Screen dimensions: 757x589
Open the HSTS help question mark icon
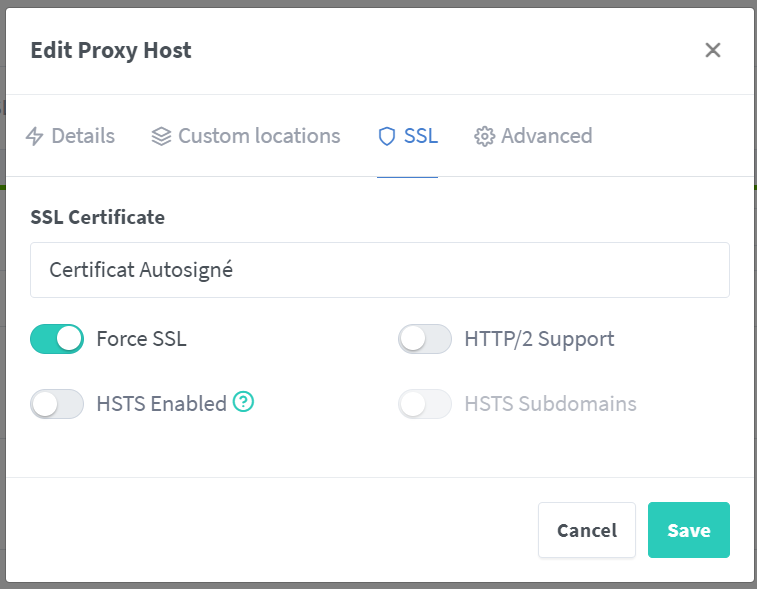pyautogui.click(x=243, y=402)
